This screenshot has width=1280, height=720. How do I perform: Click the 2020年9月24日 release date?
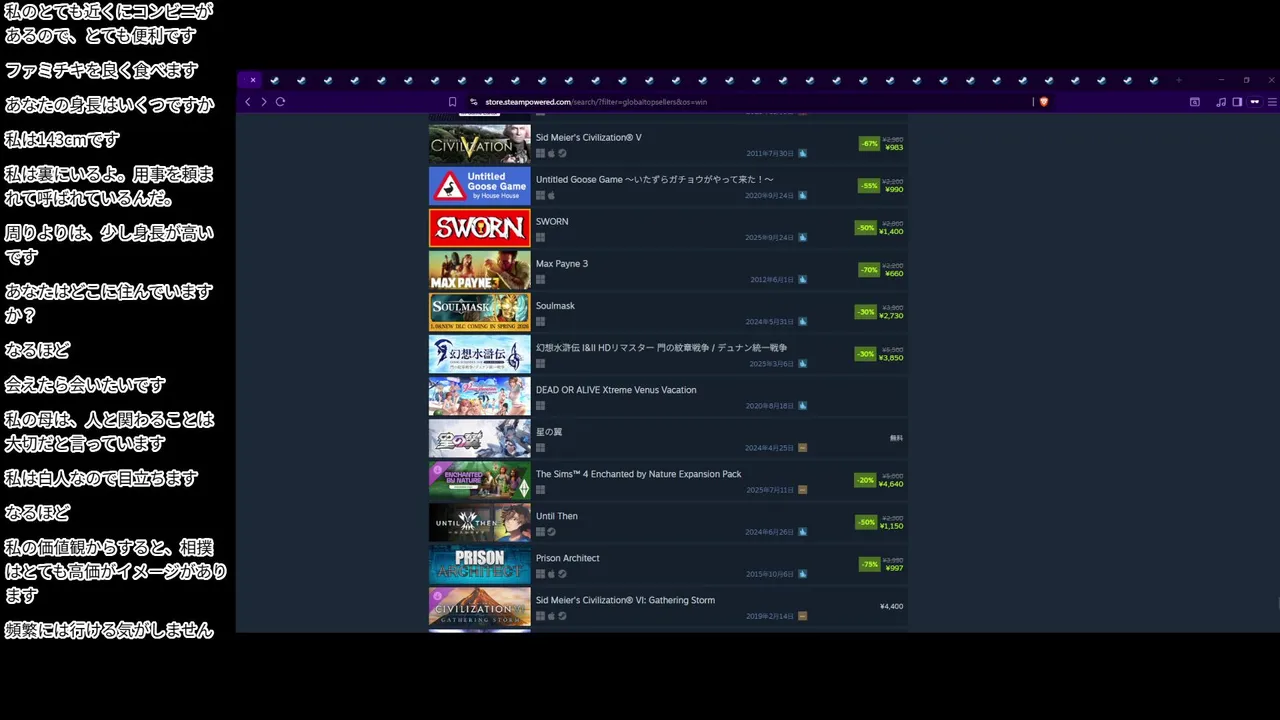pos(769,196)
